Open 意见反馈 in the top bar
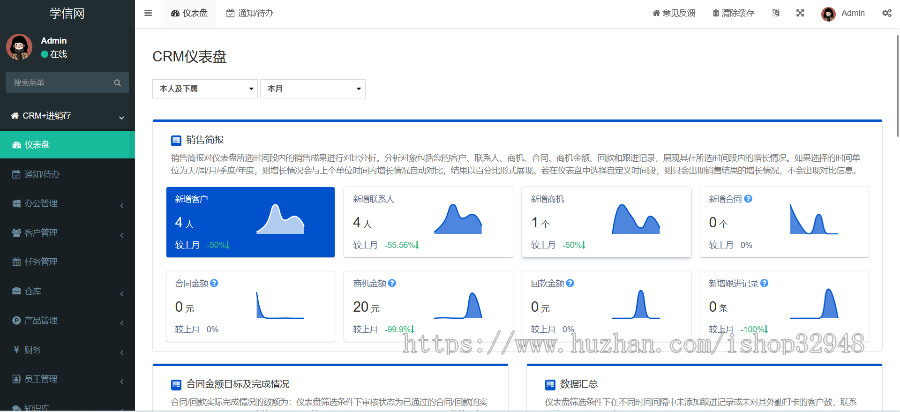The height and width of the screenshot is (412, 900). (x=674, y=13)
